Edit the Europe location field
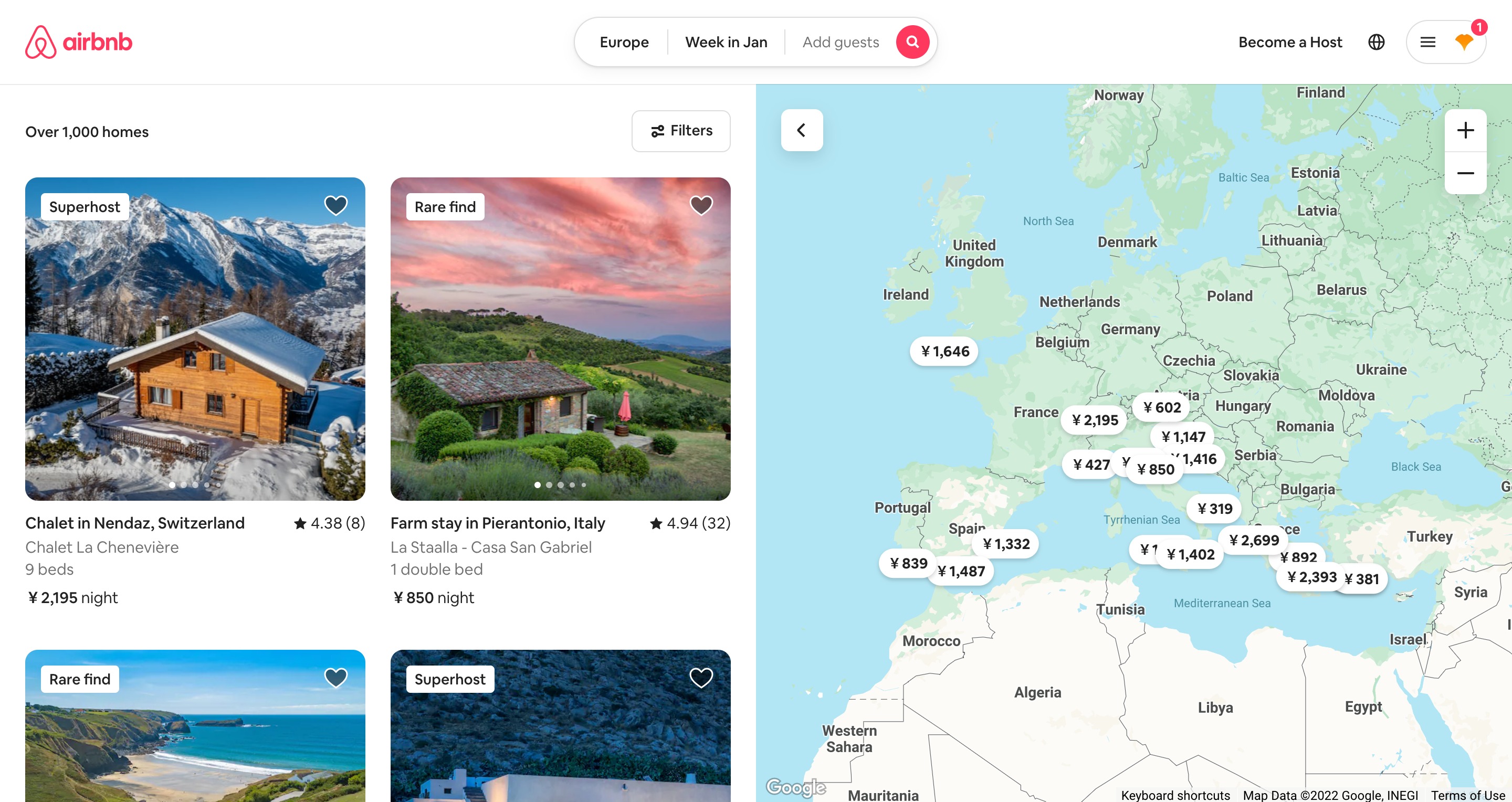This screenshot has height=802, width=1512. point(624,42)
